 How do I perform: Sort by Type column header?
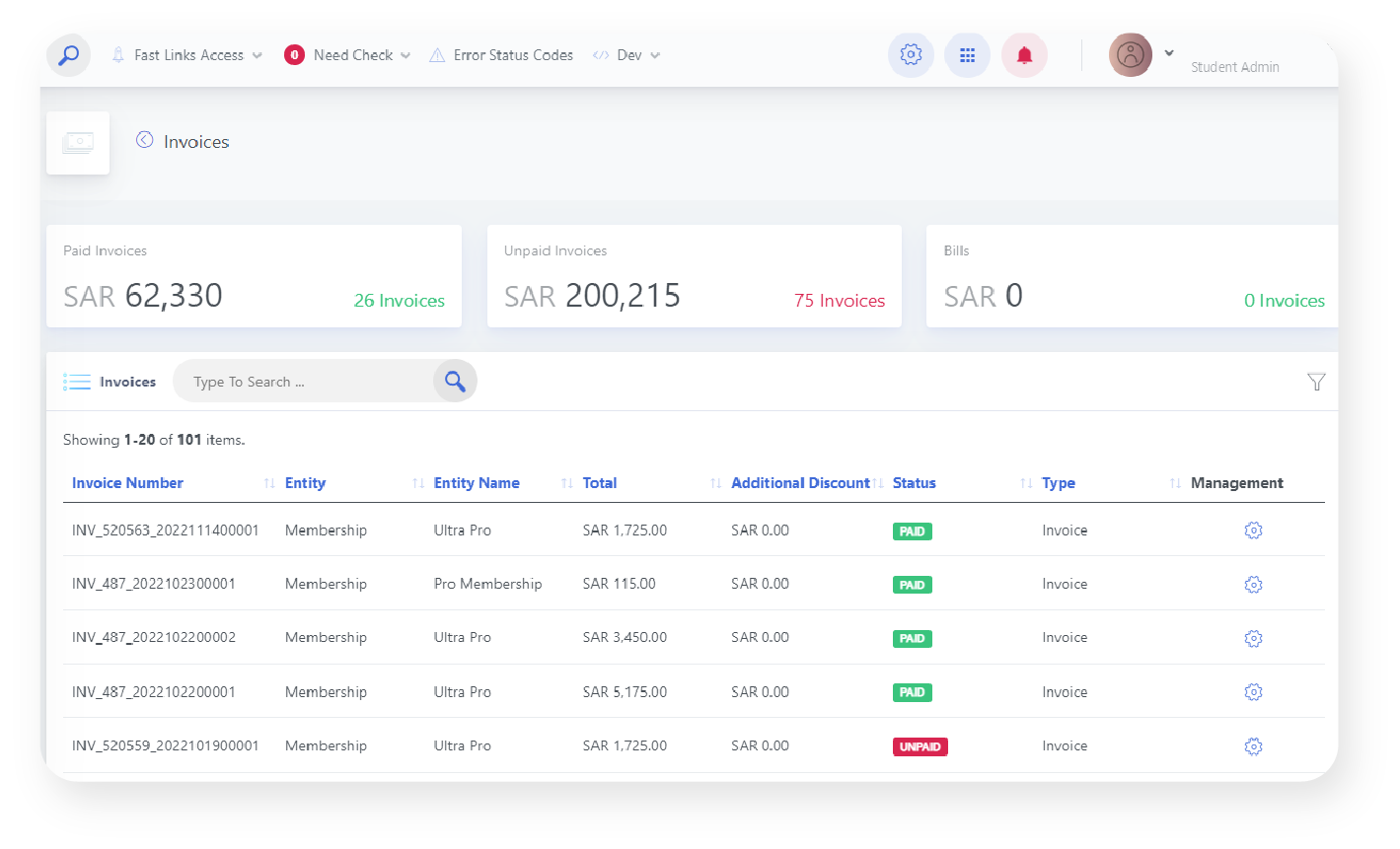[1059, 483]
